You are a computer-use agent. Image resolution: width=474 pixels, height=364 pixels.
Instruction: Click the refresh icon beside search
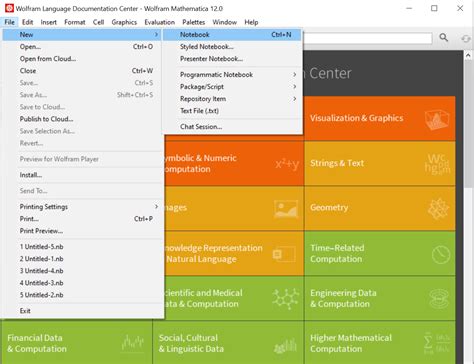point(466,39)
